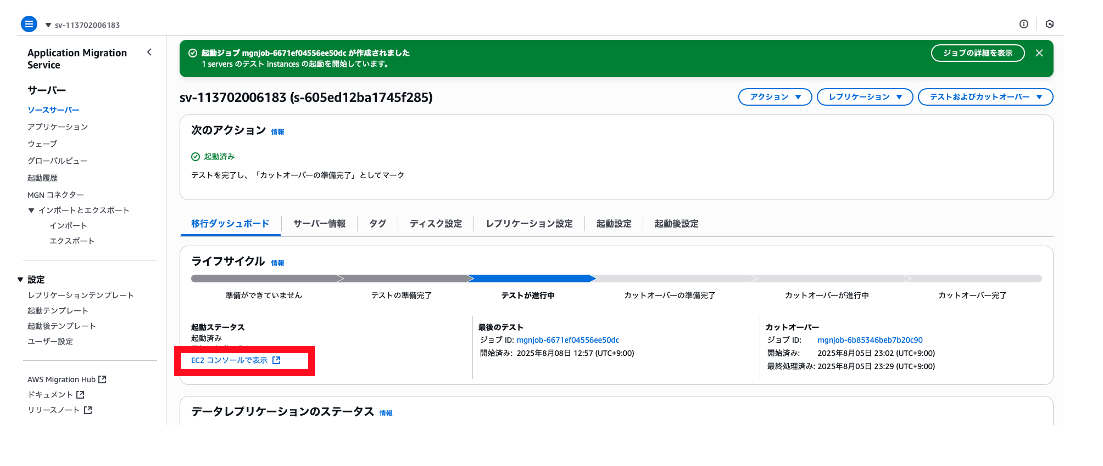The width and height of the screenshot is (1103, 466).
Task: Open アプリケーション in the sidebar
Action: (58, 127)
